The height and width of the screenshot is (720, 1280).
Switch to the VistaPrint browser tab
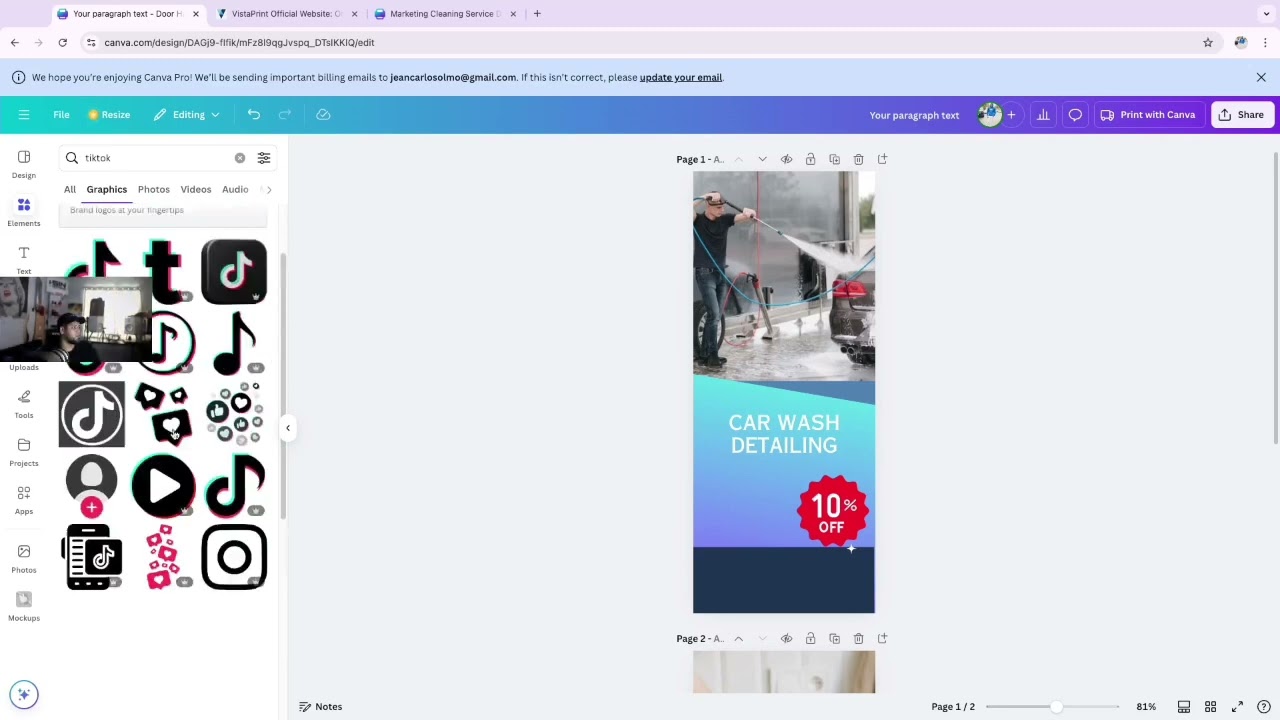point(285,14)
